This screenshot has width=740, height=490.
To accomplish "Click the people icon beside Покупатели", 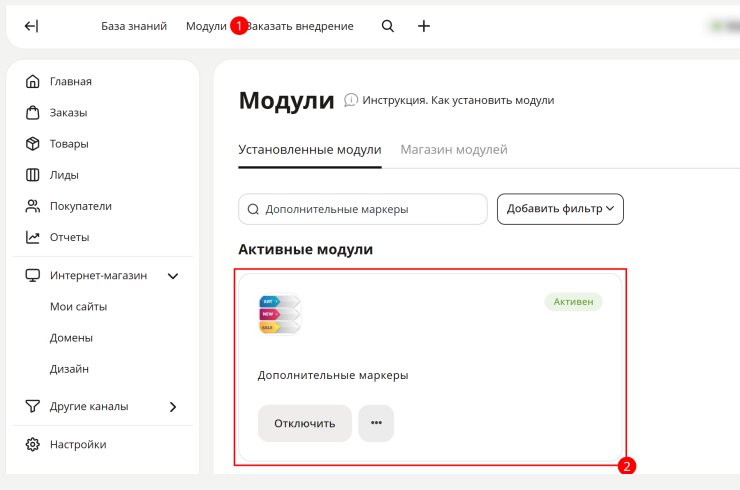I will (x=33, y=206).
